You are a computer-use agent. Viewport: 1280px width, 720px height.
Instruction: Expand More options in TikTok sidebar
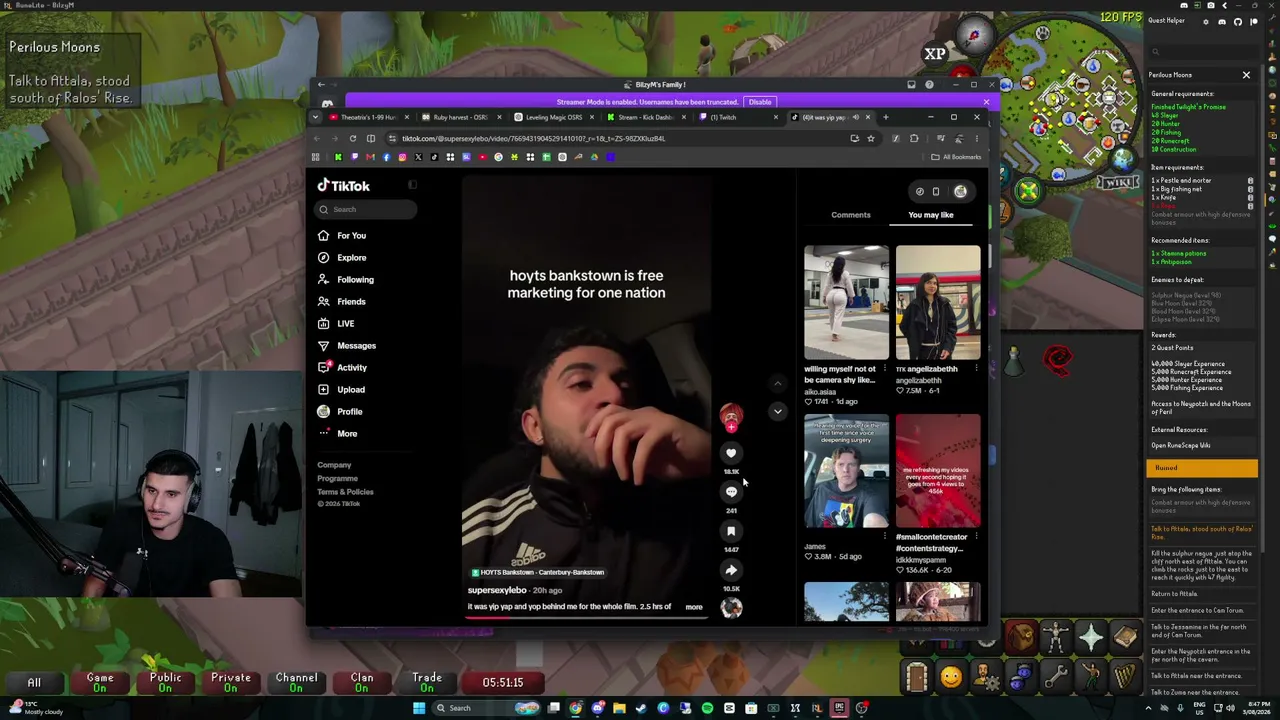pos(337,433)
